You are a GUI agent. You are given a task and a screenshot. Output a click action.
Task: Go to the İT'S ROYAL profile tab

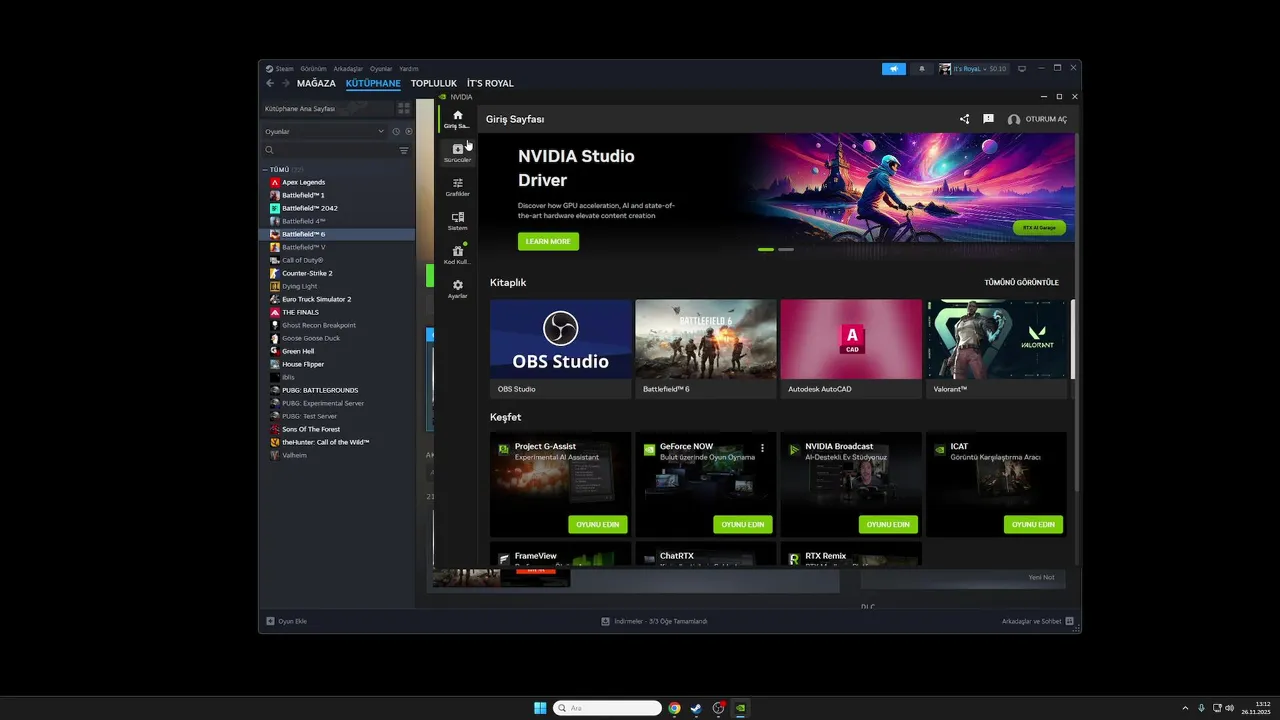click(x=490, y=84)
